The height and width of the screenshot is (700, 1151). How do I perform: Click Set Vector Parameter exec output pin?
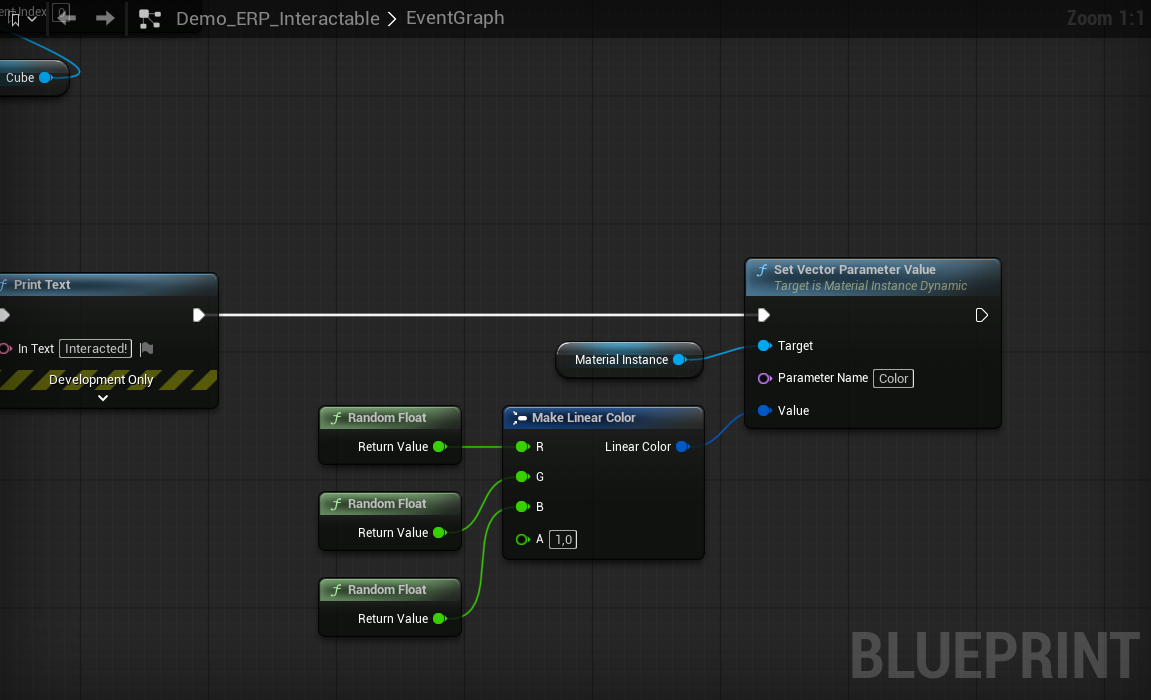(x=981, y=315)
